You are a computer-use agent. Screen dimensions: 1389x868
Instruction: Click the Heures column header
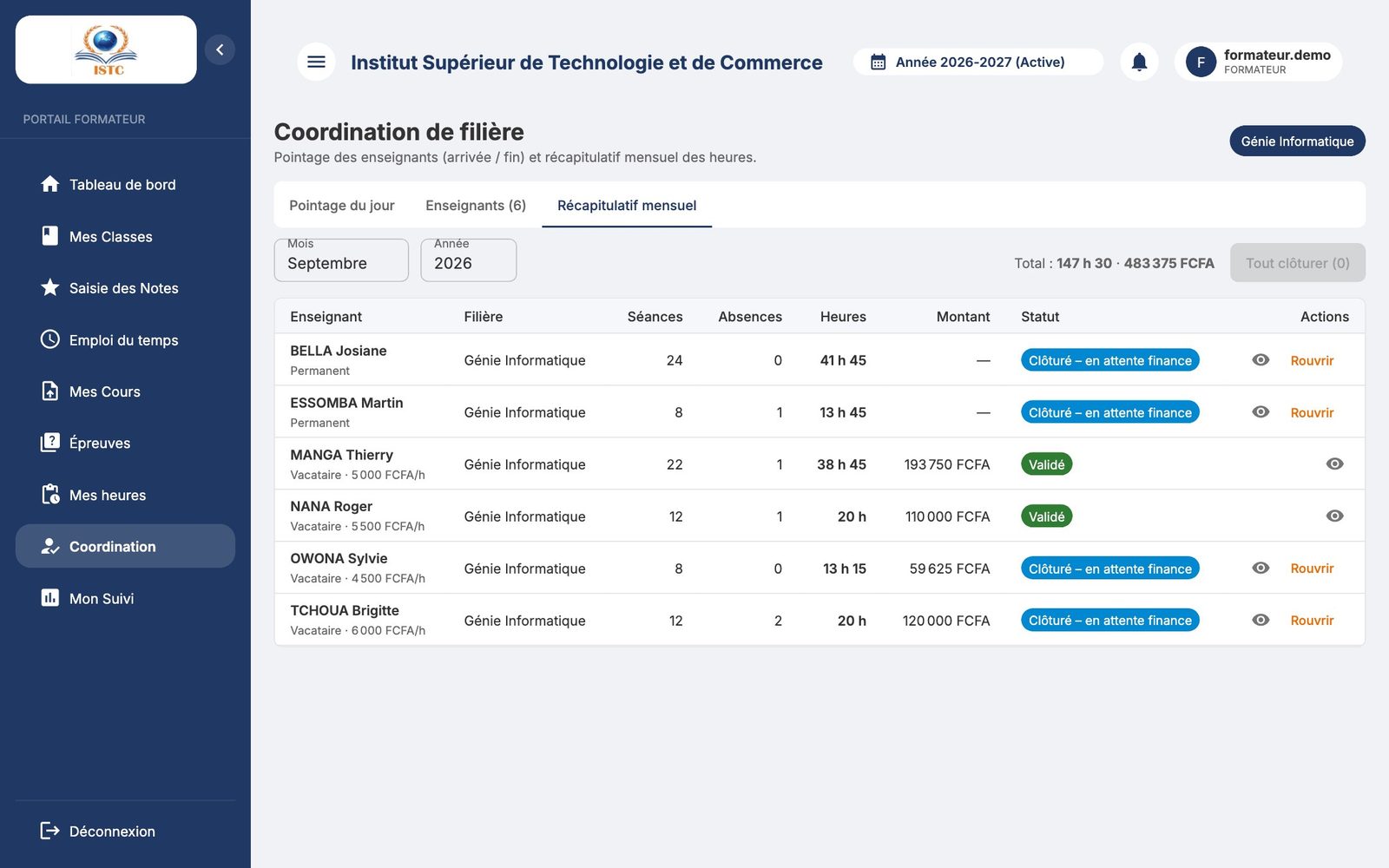click(843, 316)
